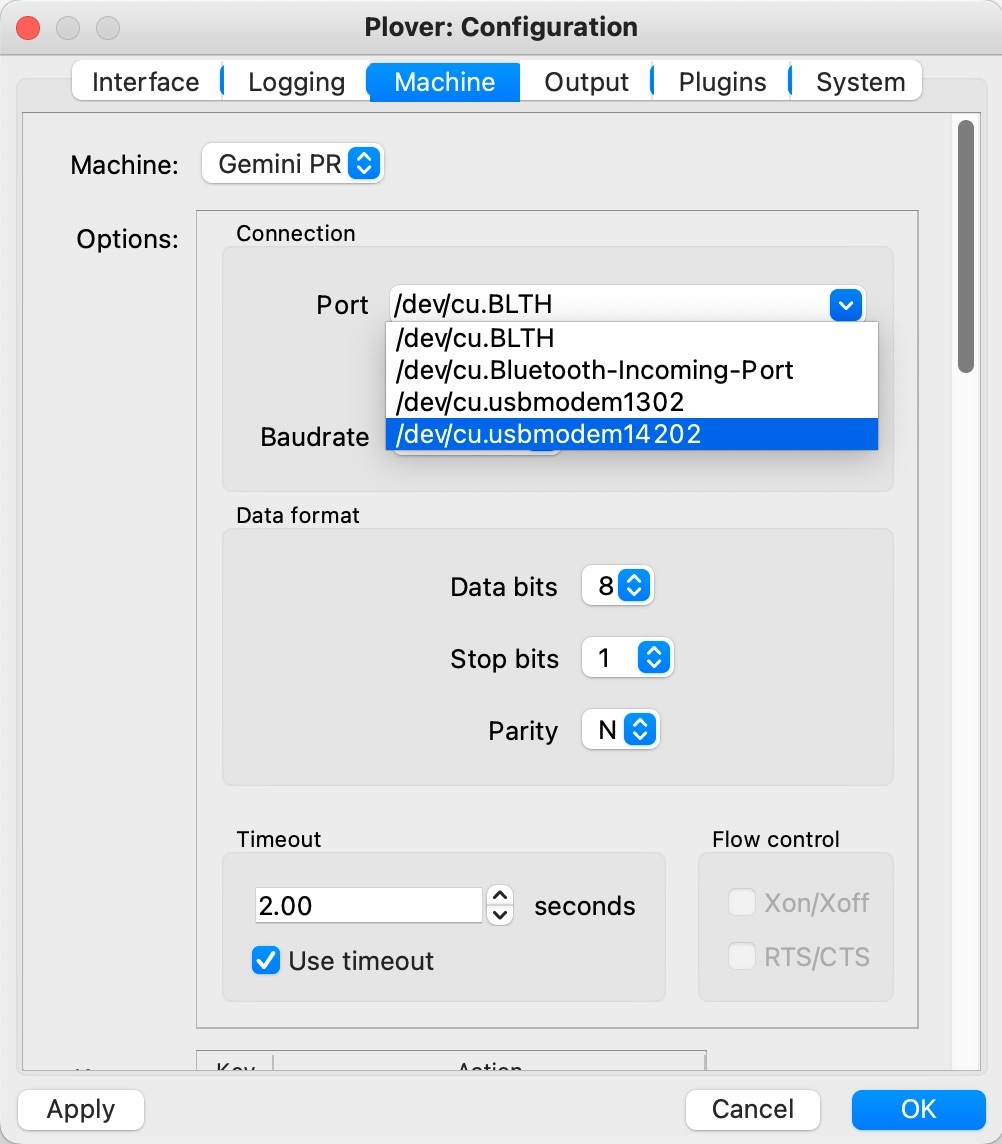Viewport: 1002px width, 1144px height.
Task: Switch to the Interface tab
Action: [146, 82]
